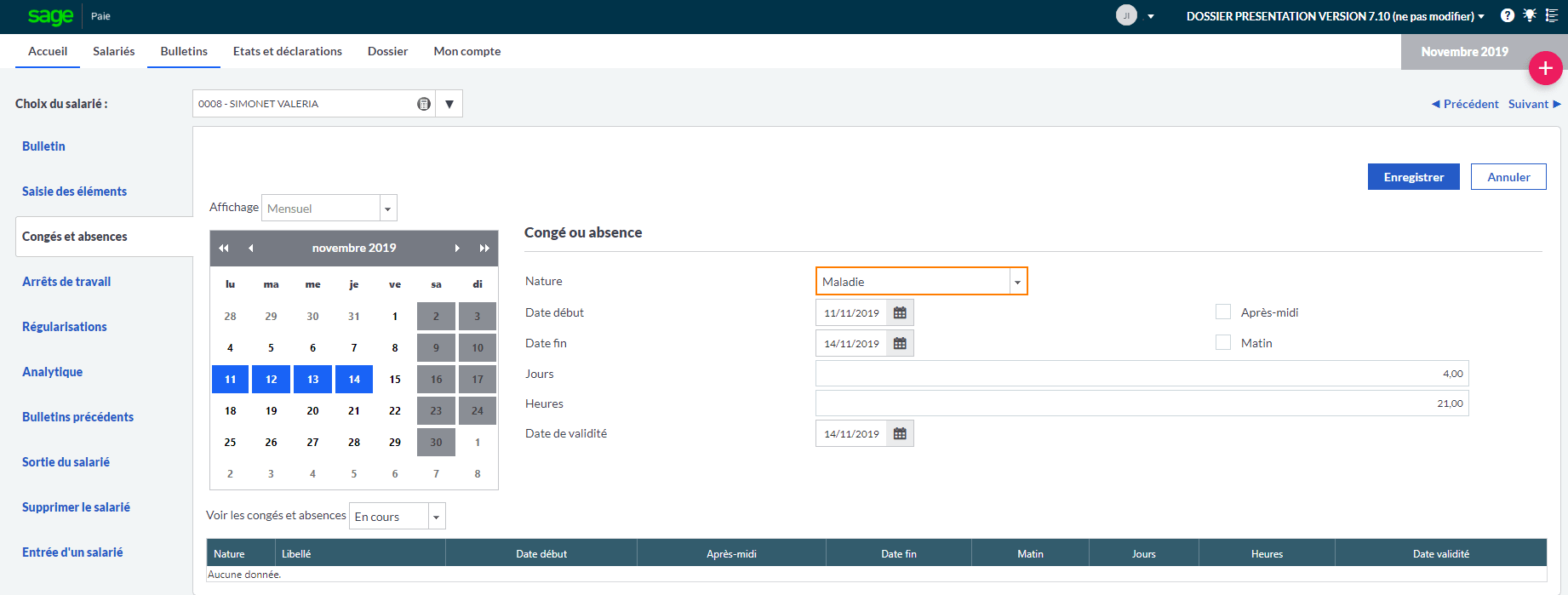Select November 14 in the calendar
1568x595 pixels.
[354, 380]
